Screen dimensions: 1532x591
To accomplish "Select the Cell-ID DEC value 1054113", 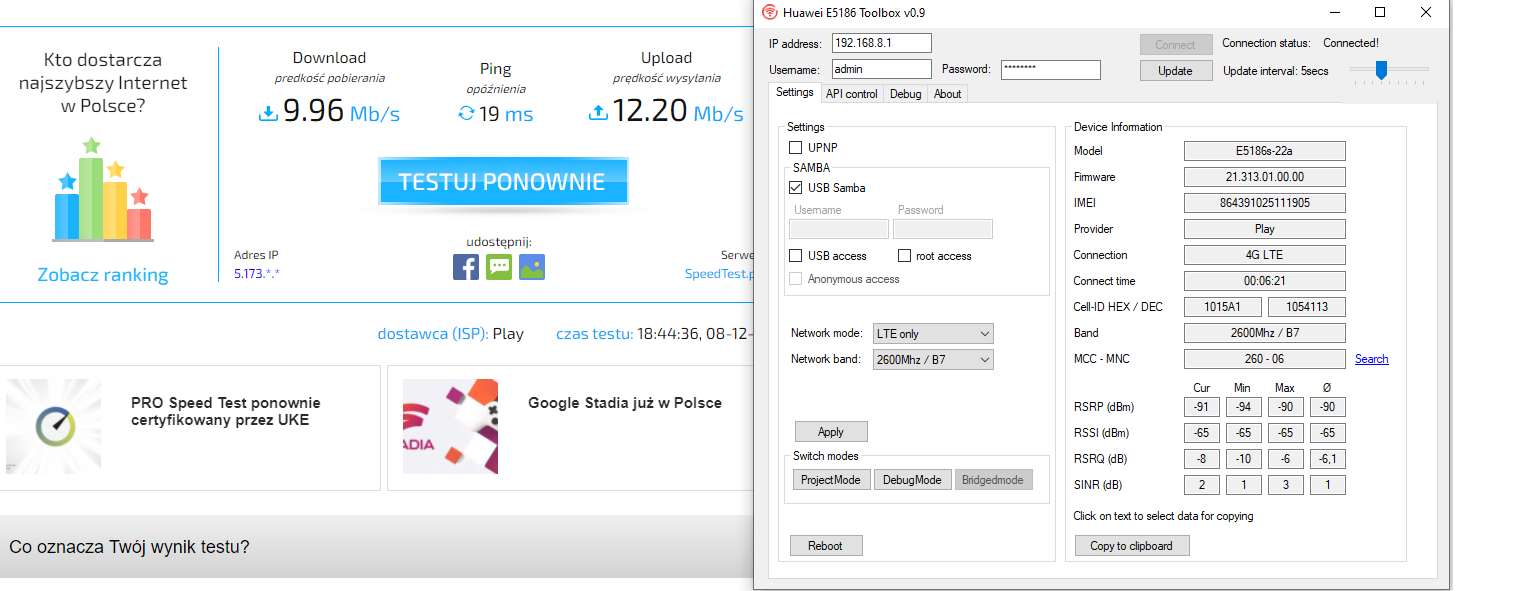I will point(1307,307).
